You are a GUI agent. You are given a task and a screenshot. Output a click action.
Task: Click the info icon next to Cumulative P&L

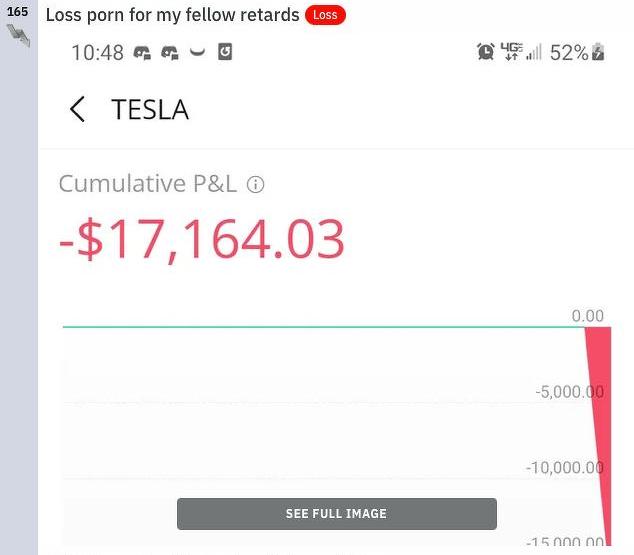[x=256, y=184]
